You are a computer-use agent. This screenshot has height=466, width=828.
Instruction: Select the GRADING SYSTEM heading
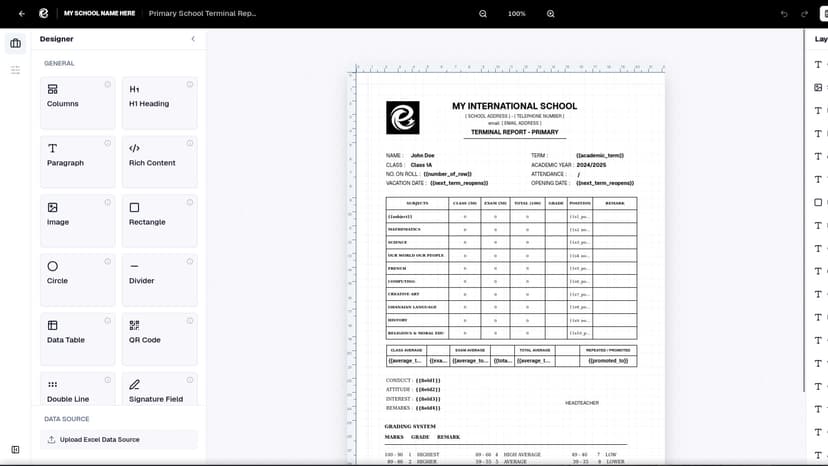[x=410, y=426]
